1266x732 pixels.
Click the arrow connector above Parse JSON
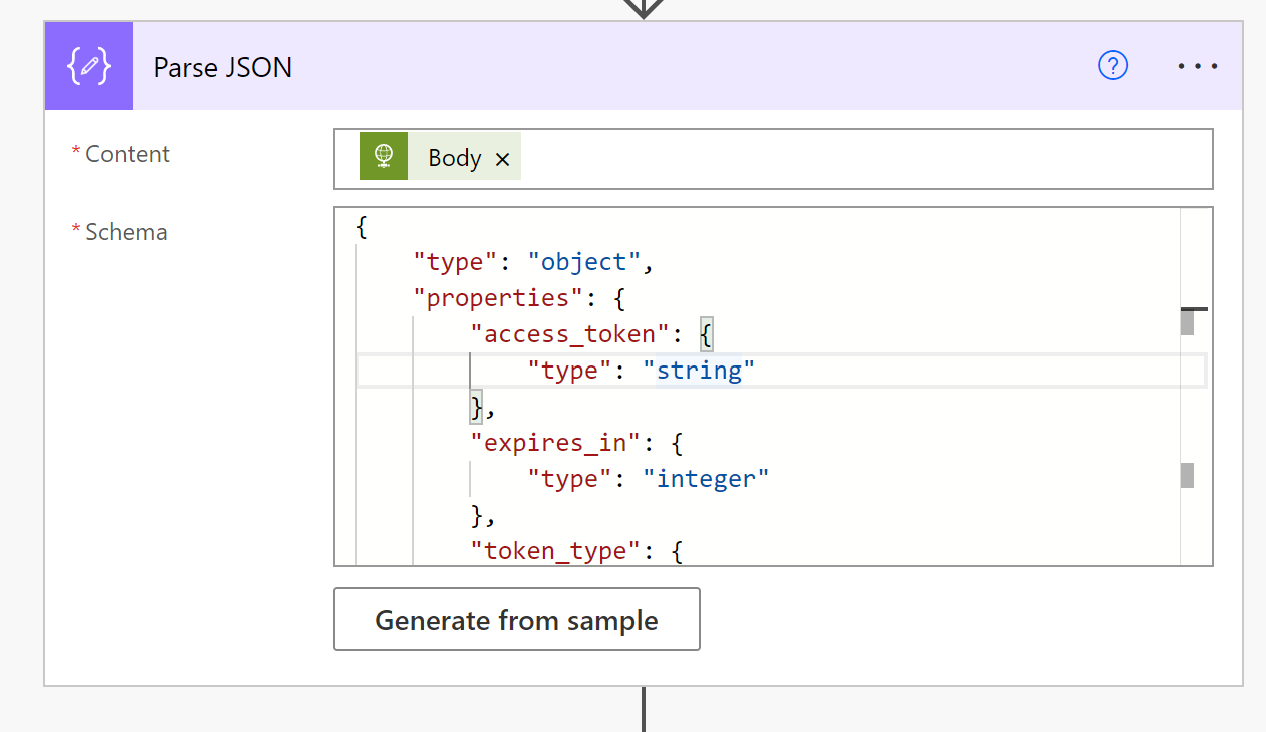click(x=644, y=8)
